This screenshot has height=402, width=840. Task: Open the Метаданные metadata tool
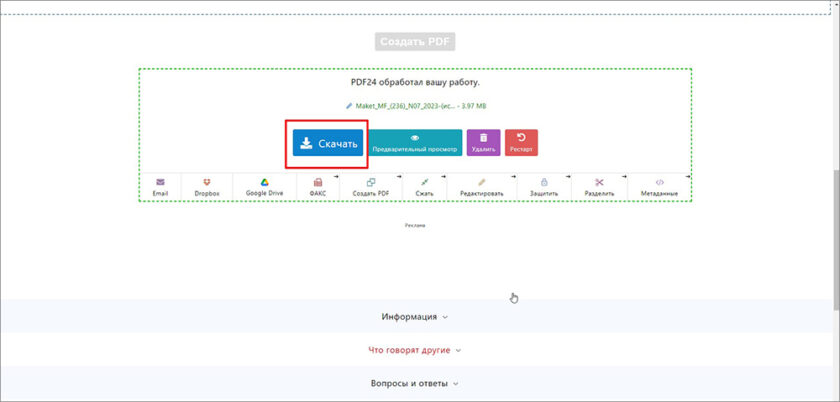(659, 187)
